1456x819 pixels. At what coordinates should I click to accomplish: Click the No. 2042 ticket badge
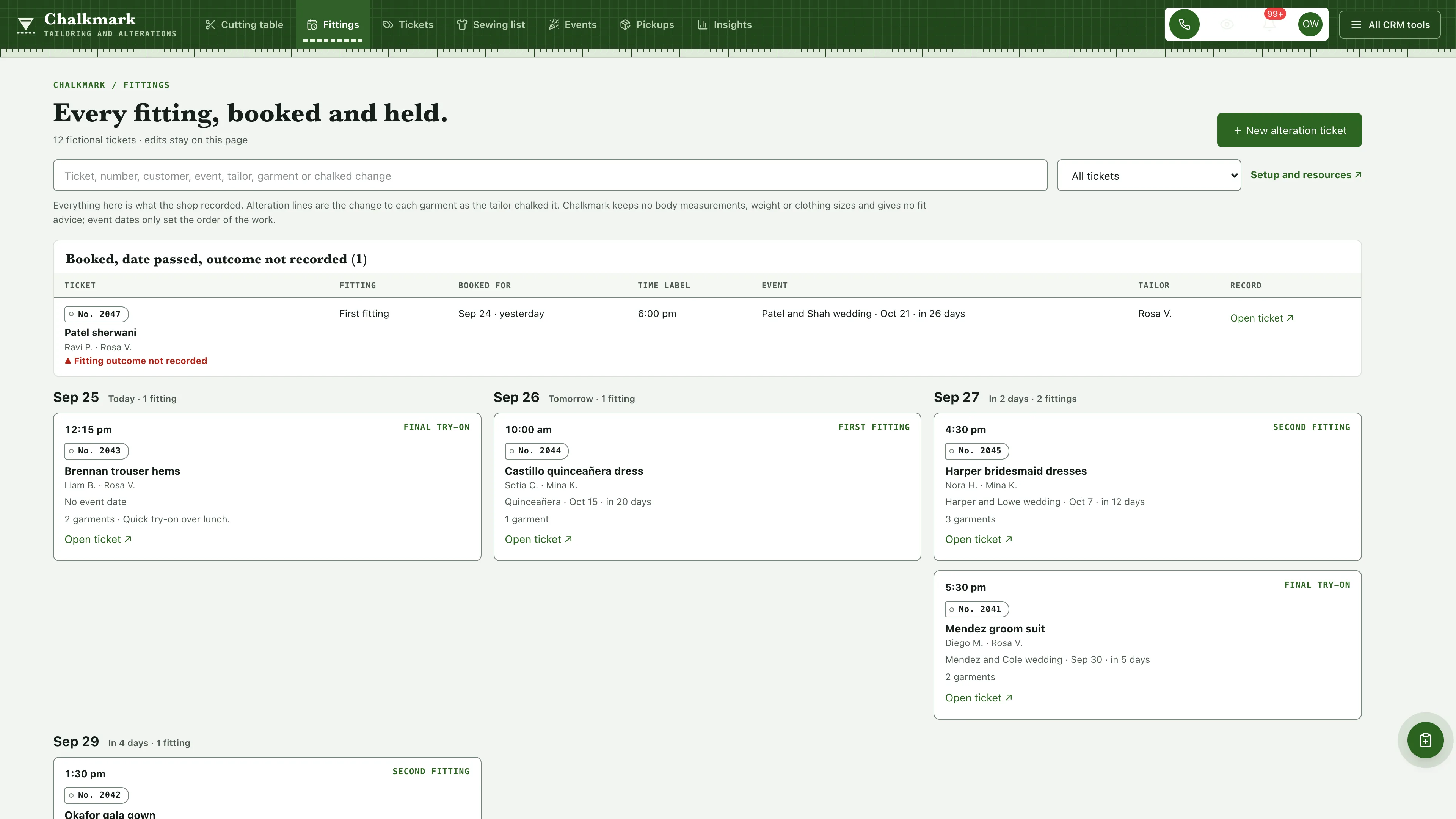point(96,795)
